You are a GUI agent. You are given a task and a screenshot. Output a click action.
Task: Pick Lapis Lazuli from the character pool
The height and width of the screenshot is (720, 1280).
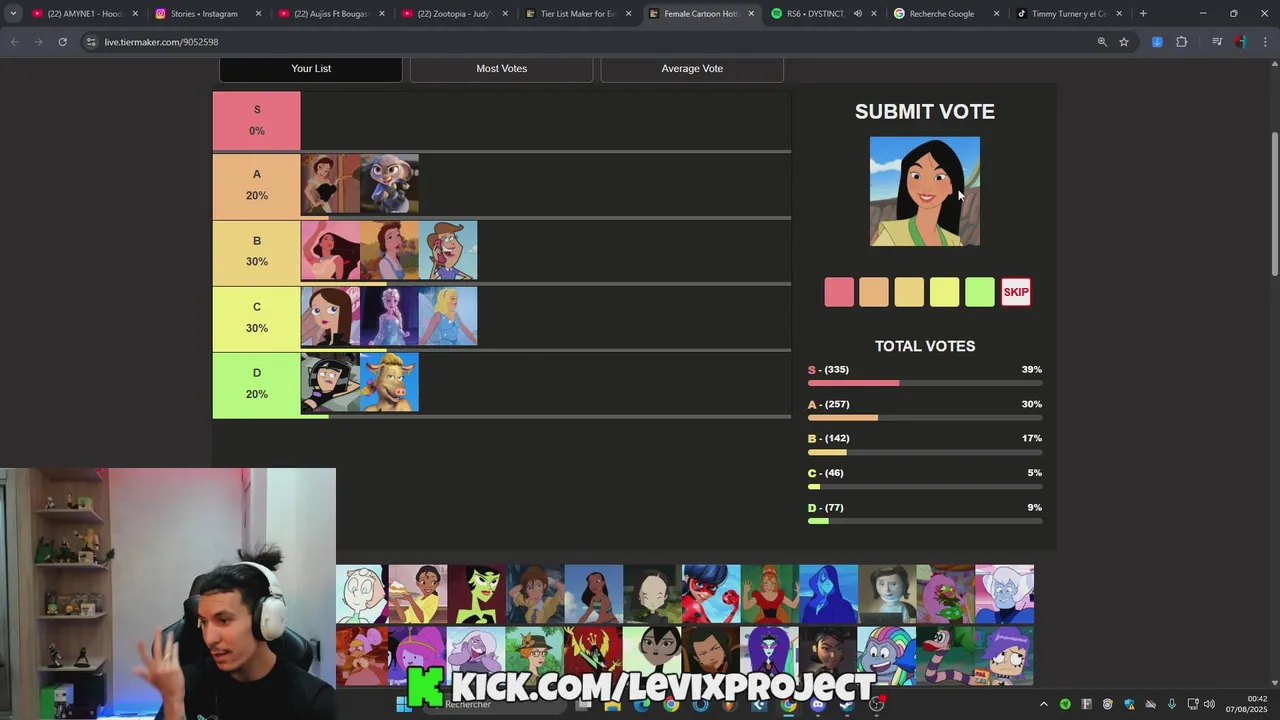[829, 594]
